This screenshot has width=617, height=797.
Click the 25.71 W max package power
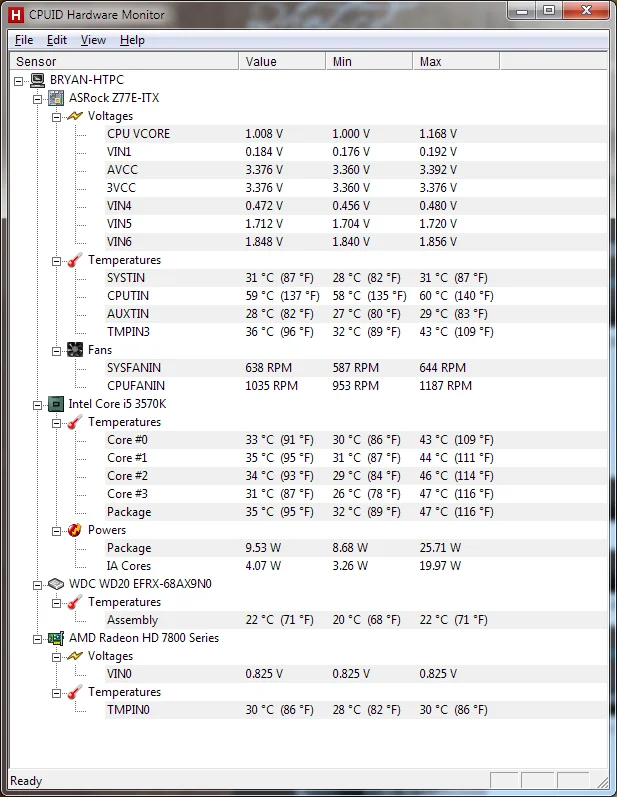[x=440, y=548]
